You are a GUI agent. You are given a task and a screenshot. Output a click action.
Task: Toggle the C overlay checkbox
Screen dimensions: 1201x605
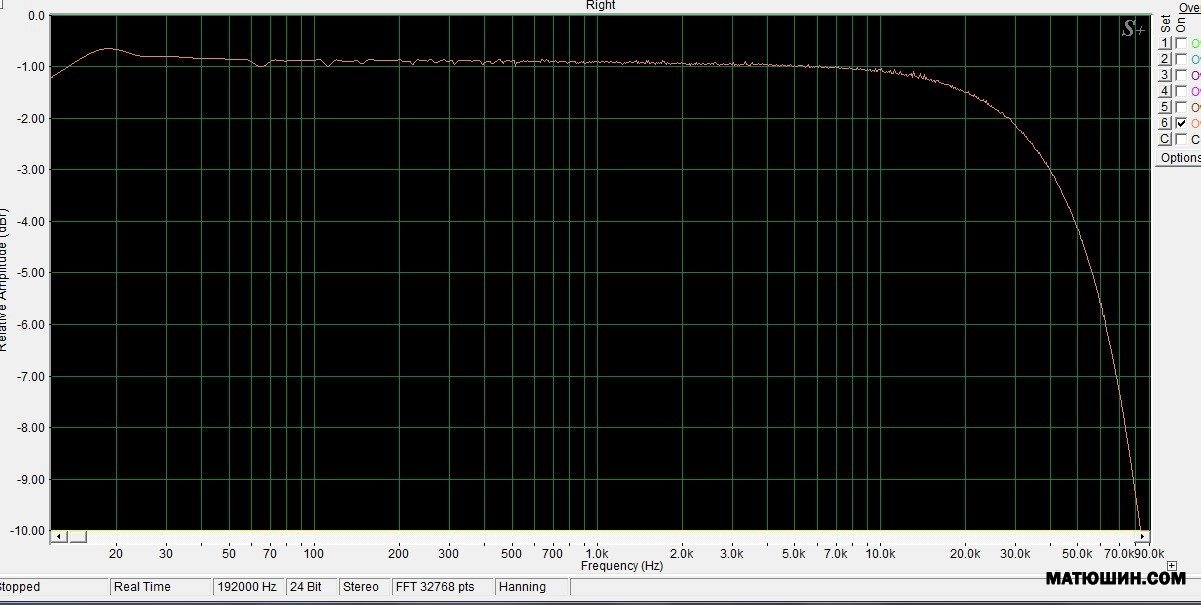point(1181,139)
